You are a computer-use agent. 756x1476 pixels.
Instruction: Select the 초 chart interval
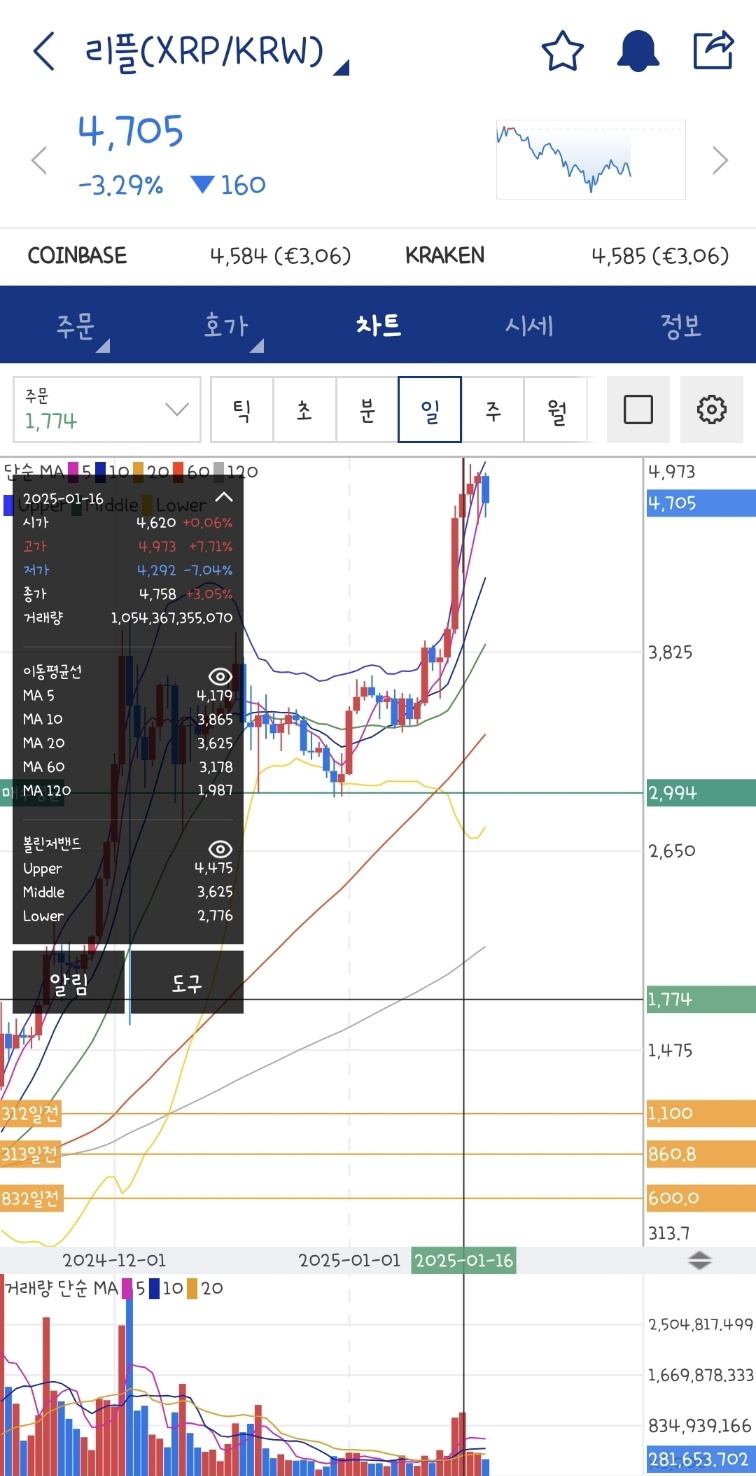click(x=304, y=409)
